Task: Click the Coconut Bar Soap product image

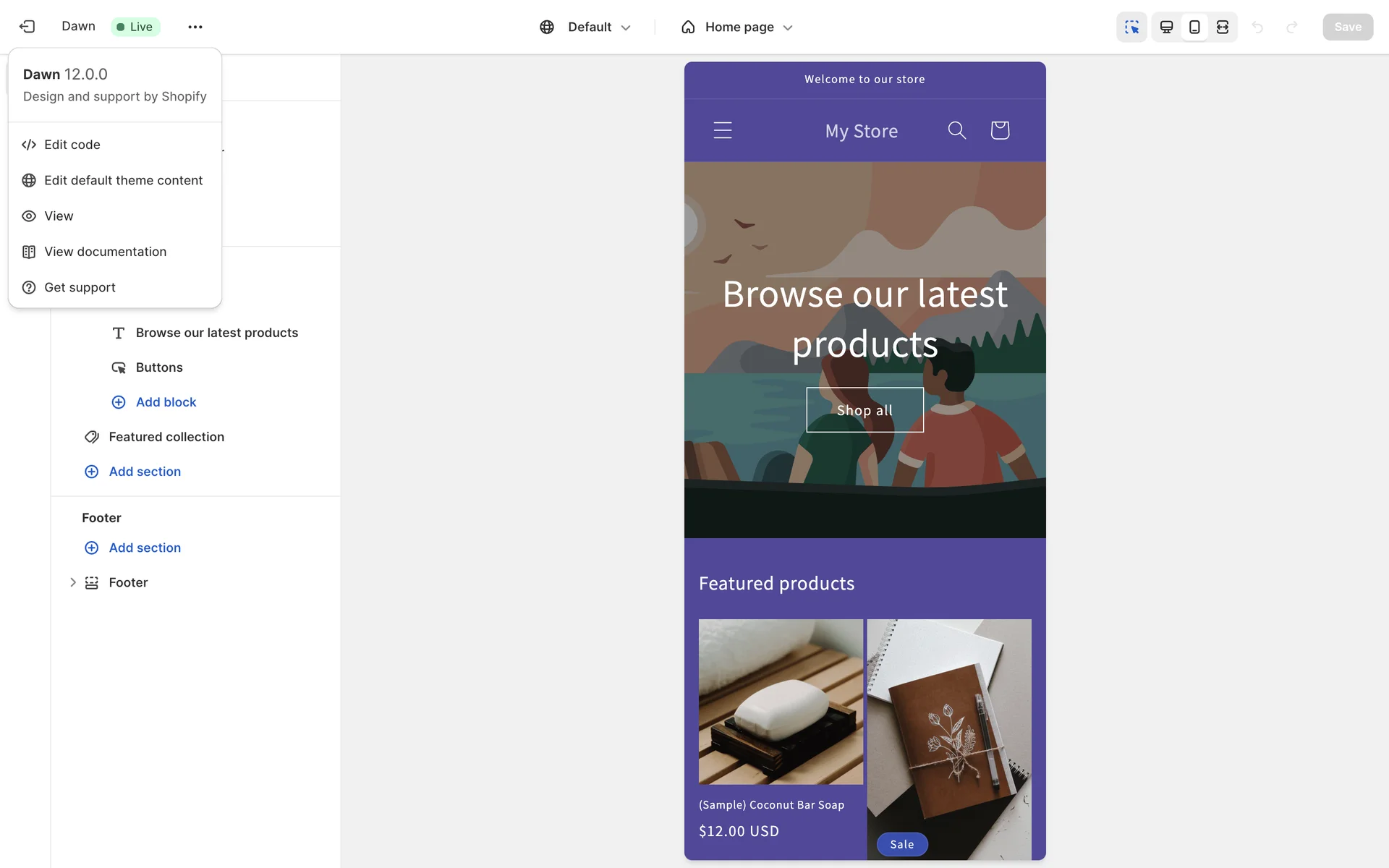Action: click(781, 701)
